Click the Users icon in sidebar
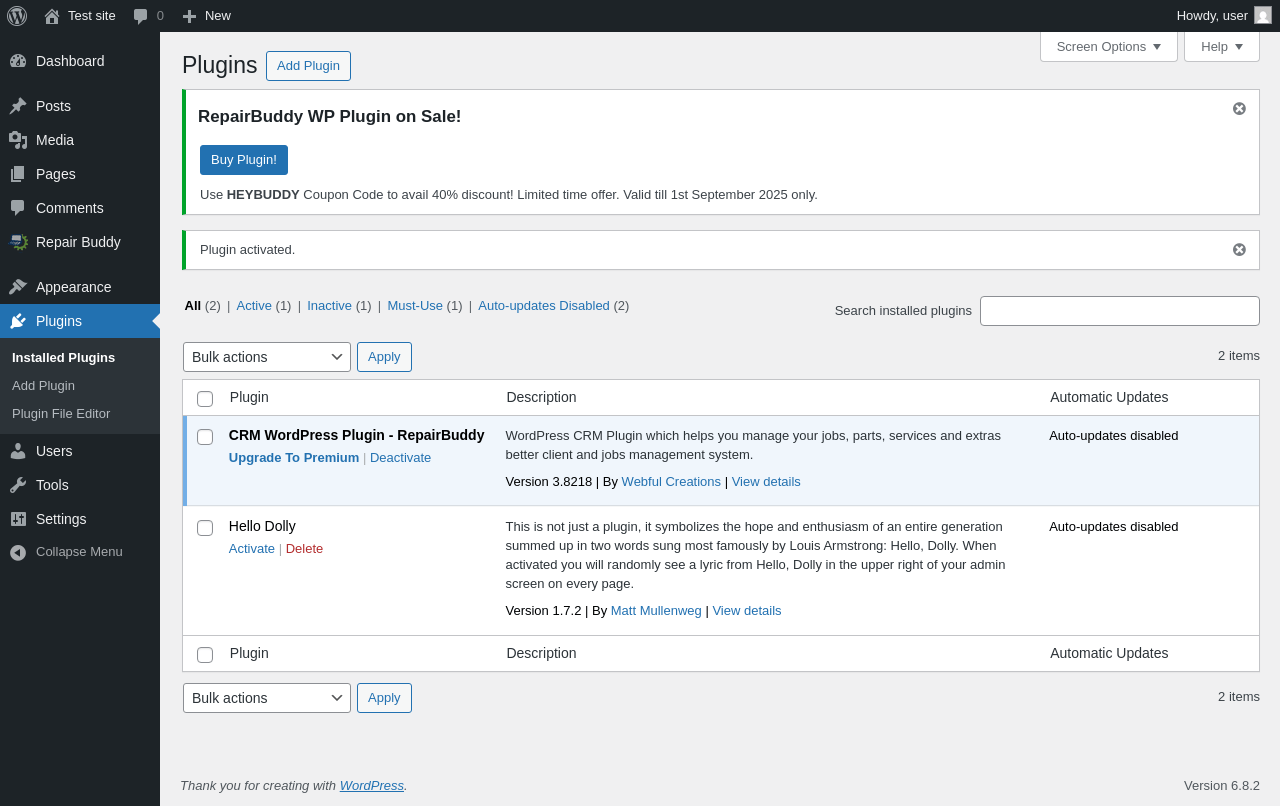1280x806 pixels. tap(18, 451)
